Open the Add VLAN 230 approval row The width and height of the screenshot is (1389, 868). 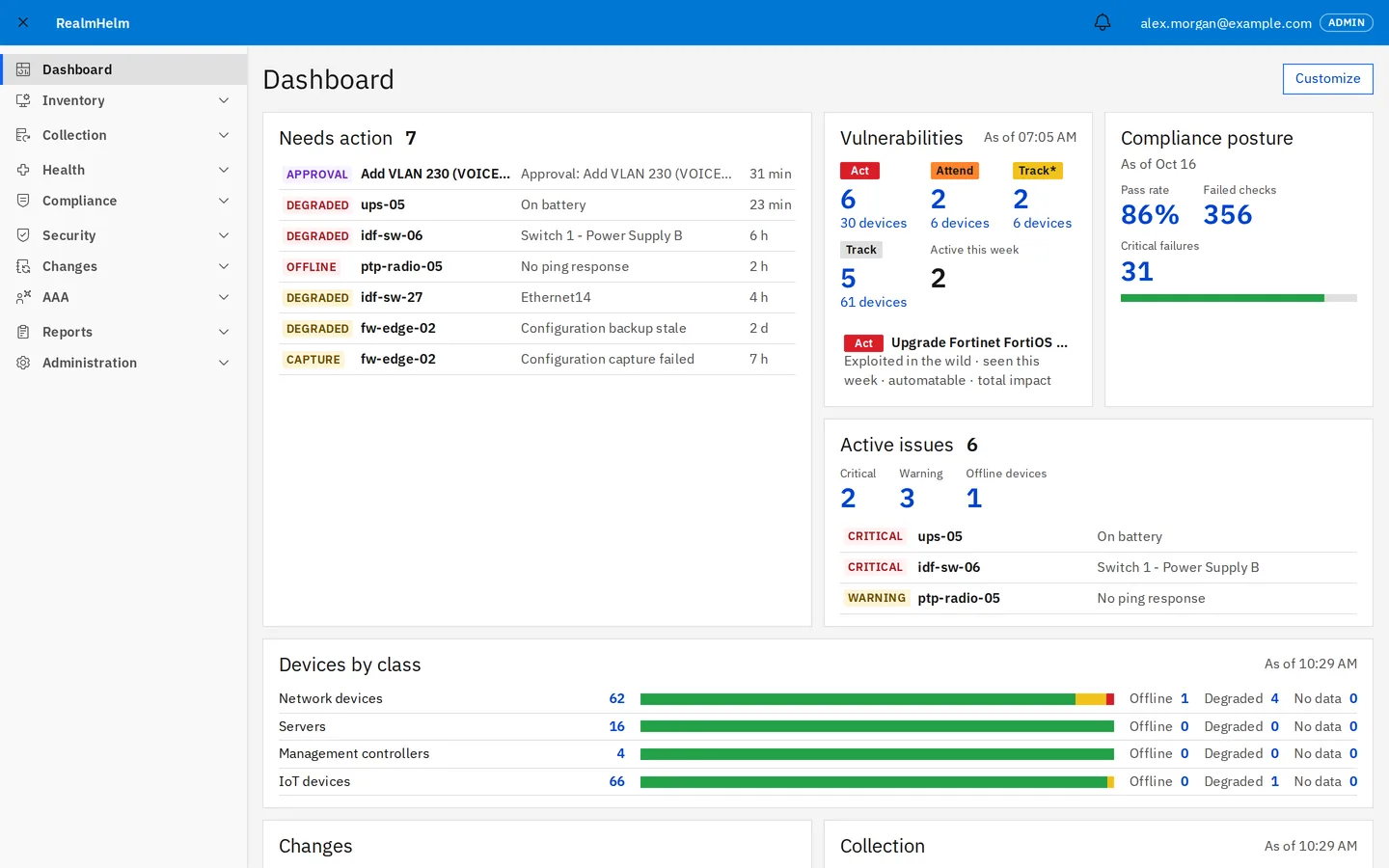[537, 174]
